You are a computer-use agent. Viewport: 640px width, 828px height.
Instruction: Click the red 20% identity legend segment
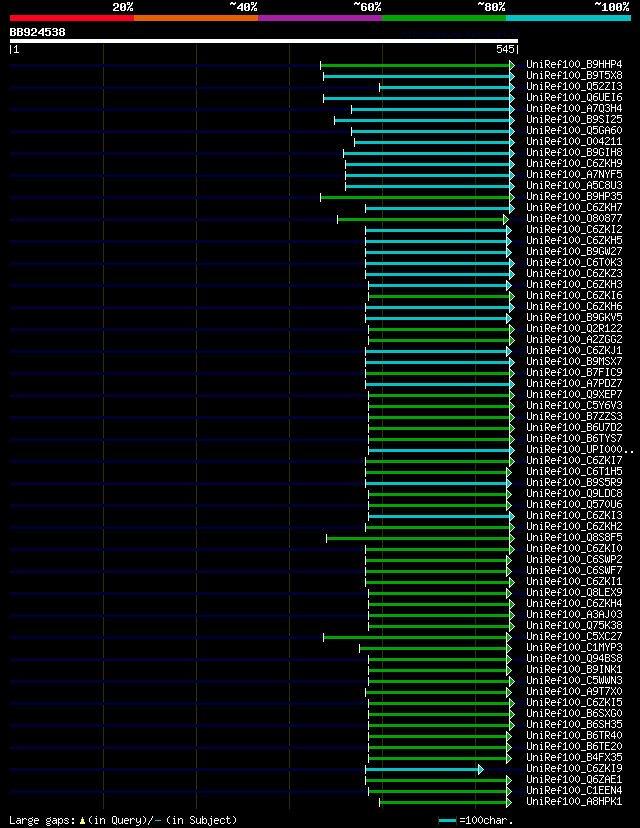[72, 18]
